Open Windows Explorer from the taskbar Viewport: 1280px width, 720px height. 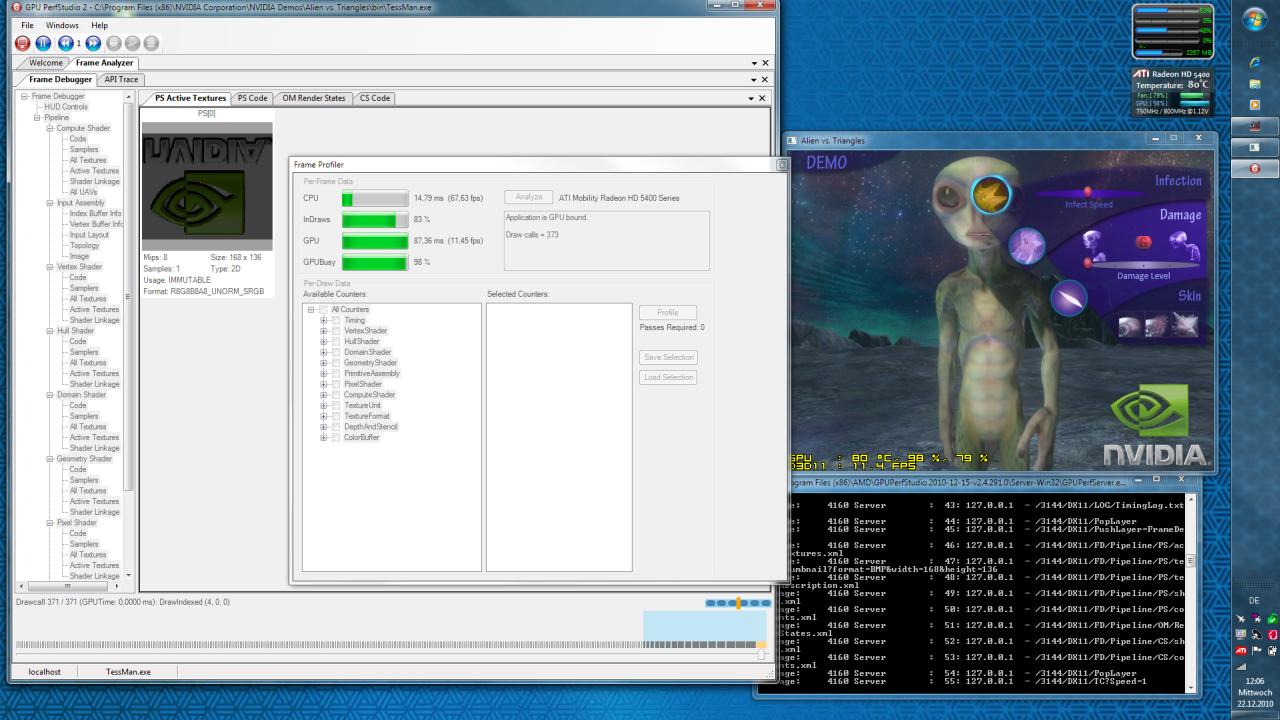tap(1254, 84)
